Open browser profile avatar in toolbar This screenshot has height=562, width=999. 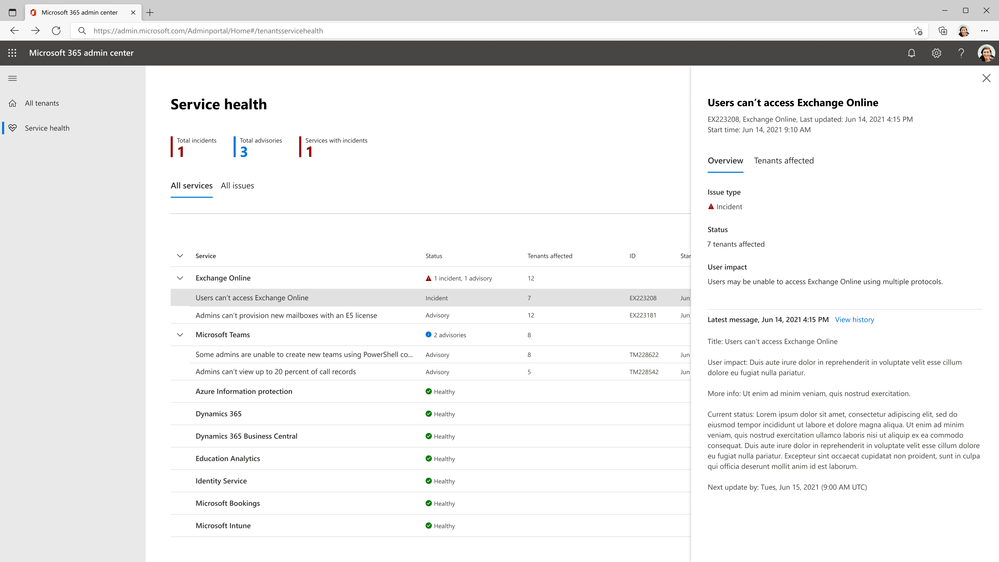tap(963, 31)
